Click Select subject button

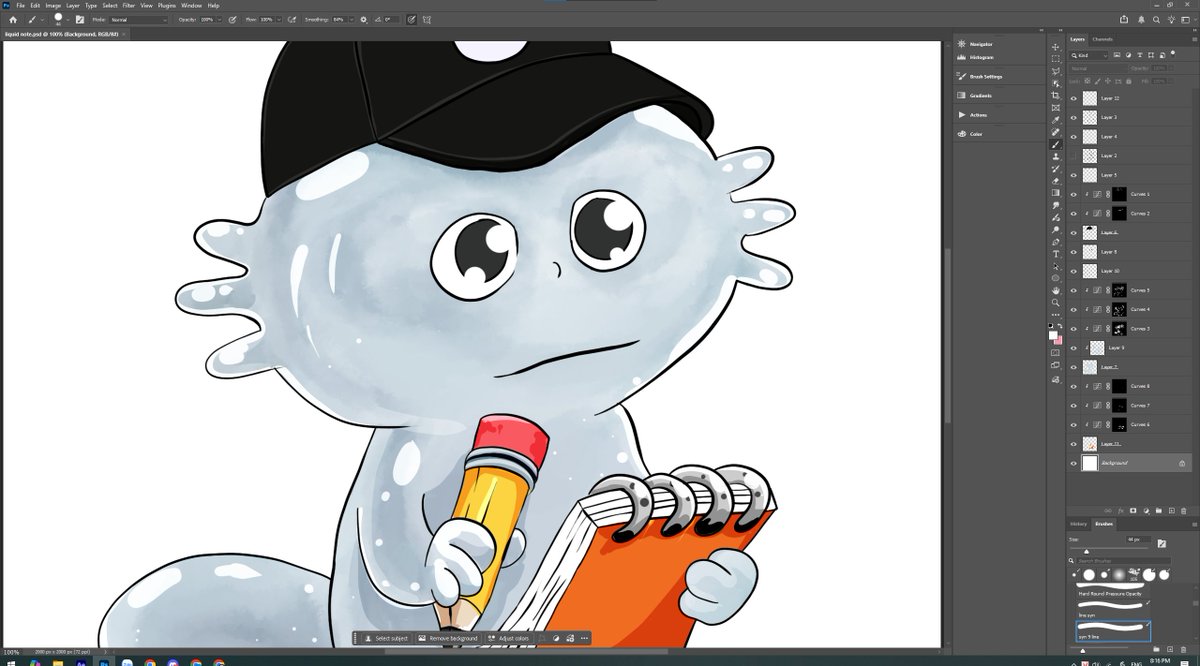coord(385,638)
